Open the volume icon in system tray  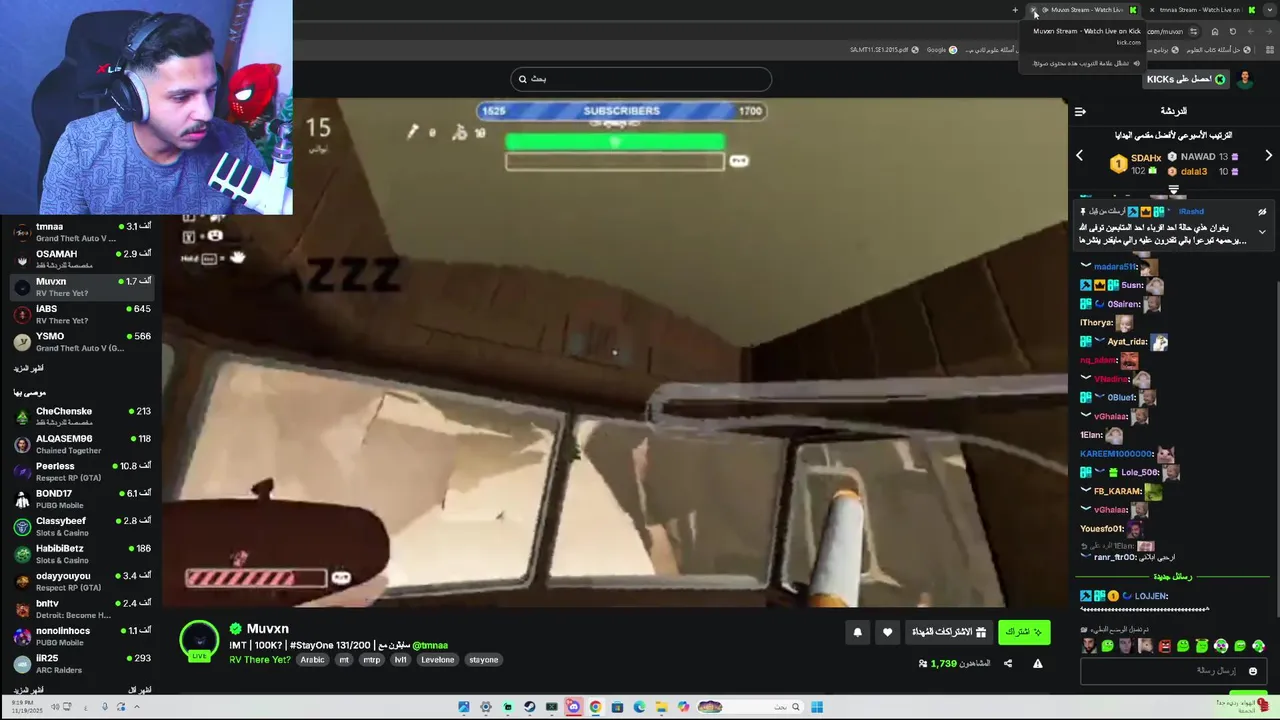(x=55, y=707)
